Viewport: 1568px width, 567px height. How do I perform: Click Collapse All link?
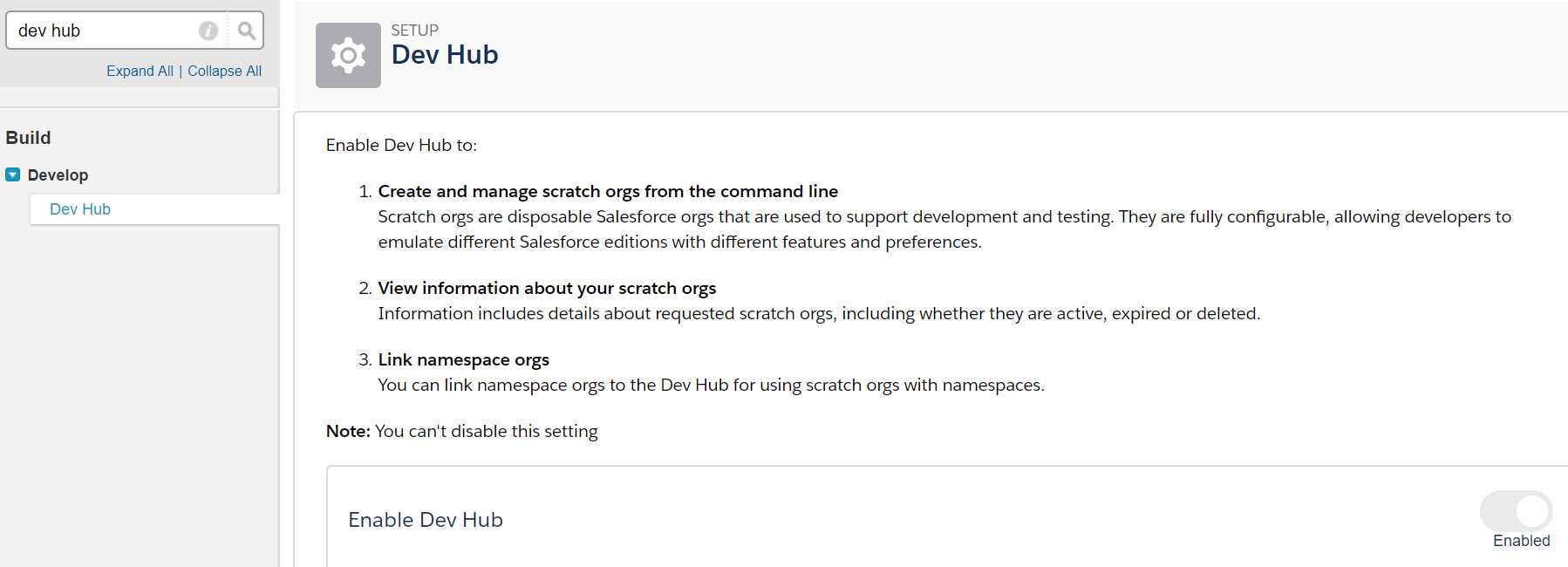pyautogui.click(x=224, y=72)
